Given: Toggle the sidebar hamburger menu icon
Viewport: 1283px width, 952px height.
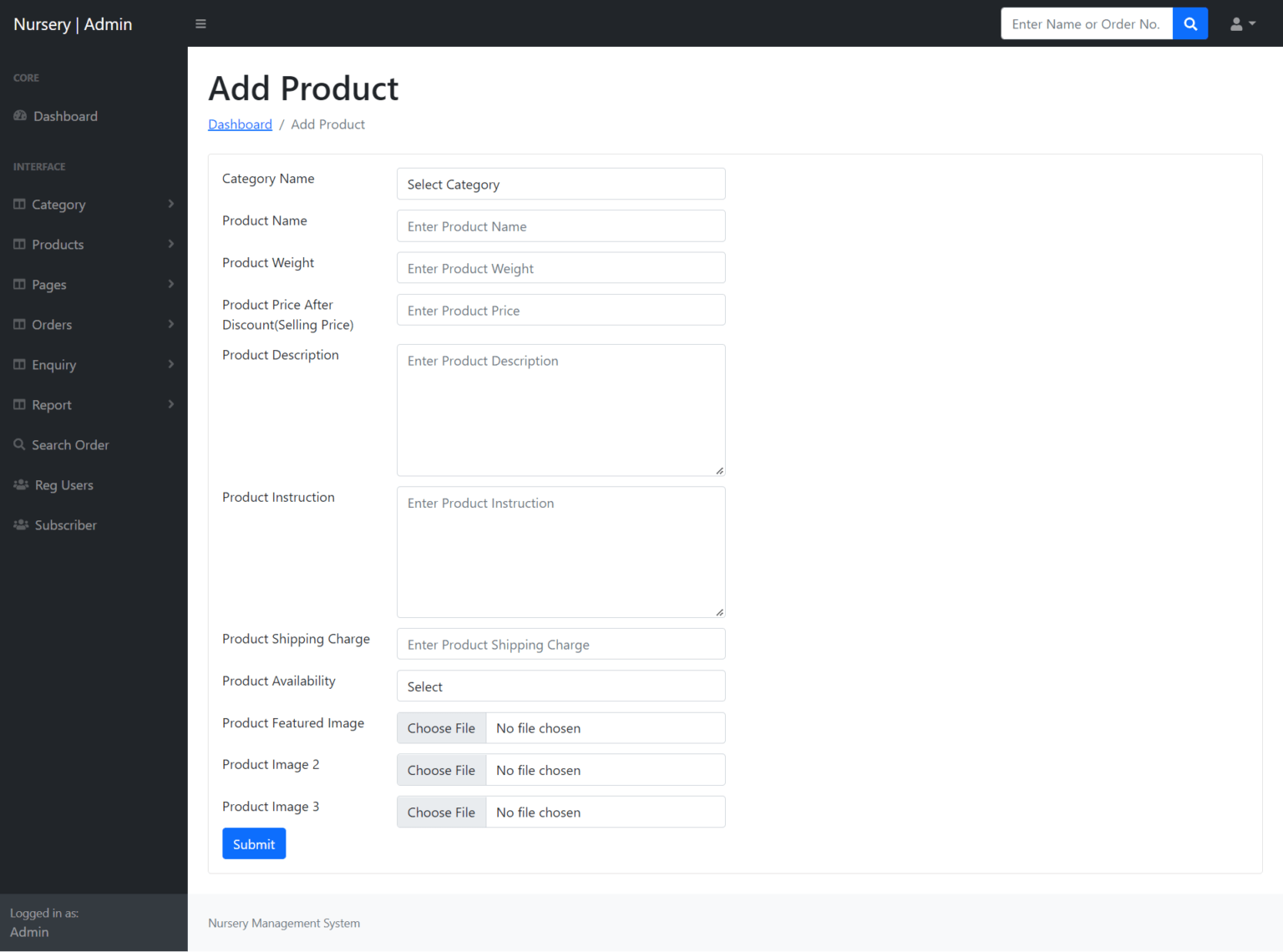Looking at the screenshot, I should point(200,24).
